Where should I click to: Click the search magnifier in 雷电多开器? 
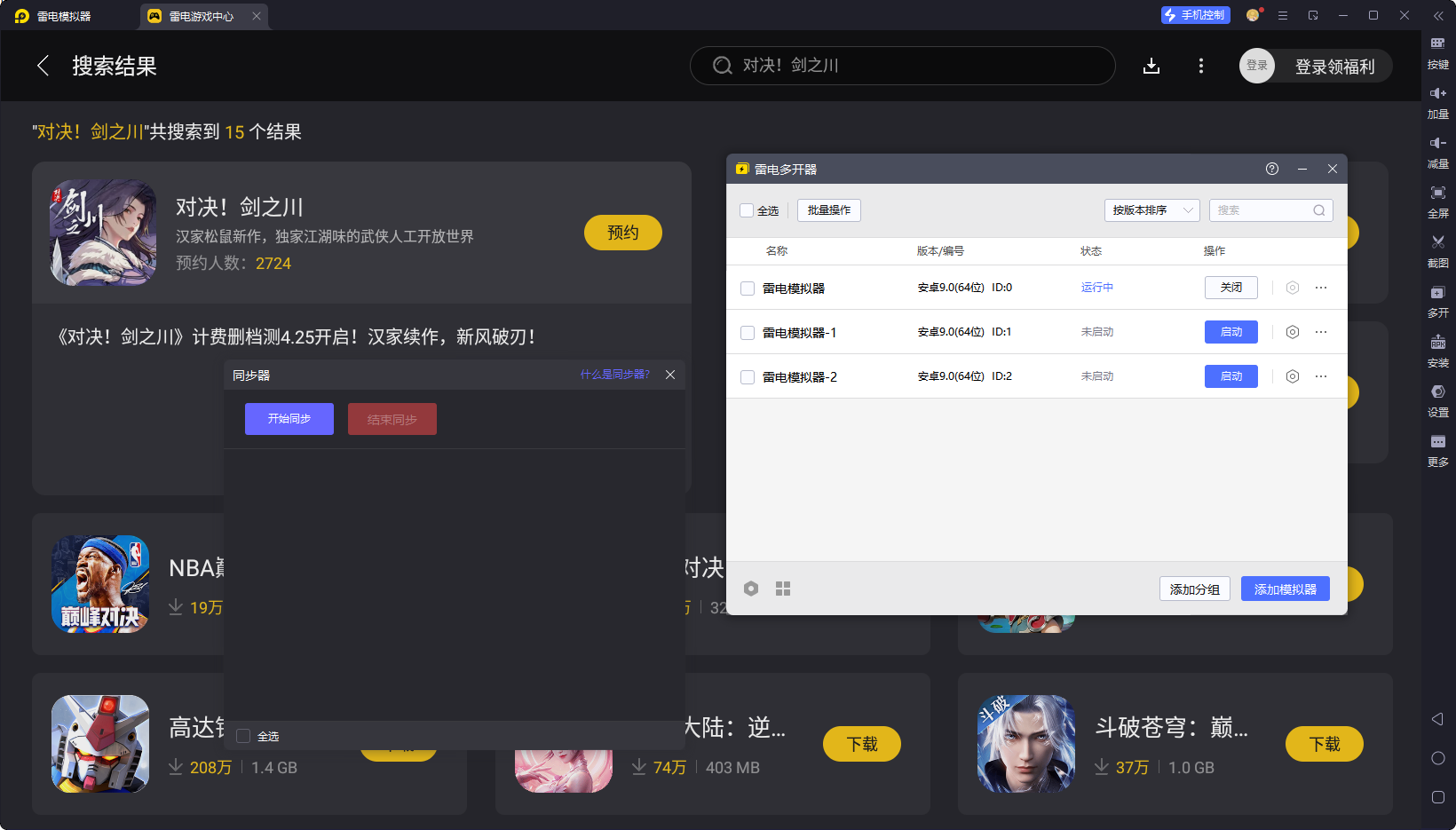click(1319, 210)
